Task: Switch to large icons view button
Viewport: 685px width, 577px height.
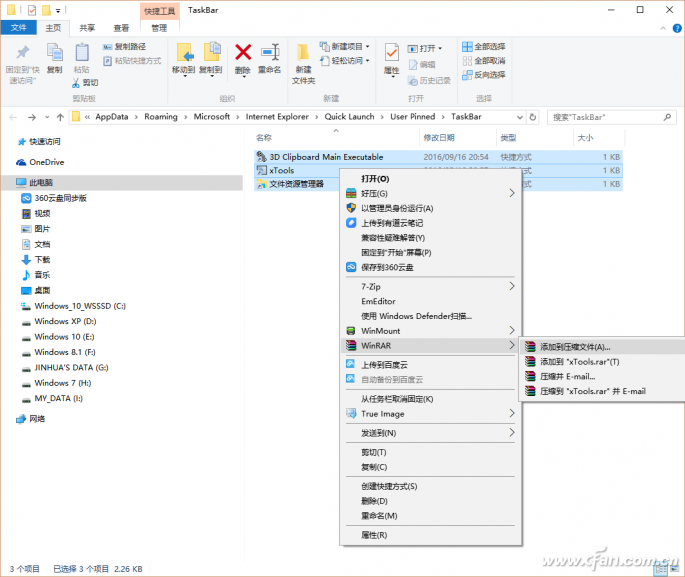Action: pos(673,569)
